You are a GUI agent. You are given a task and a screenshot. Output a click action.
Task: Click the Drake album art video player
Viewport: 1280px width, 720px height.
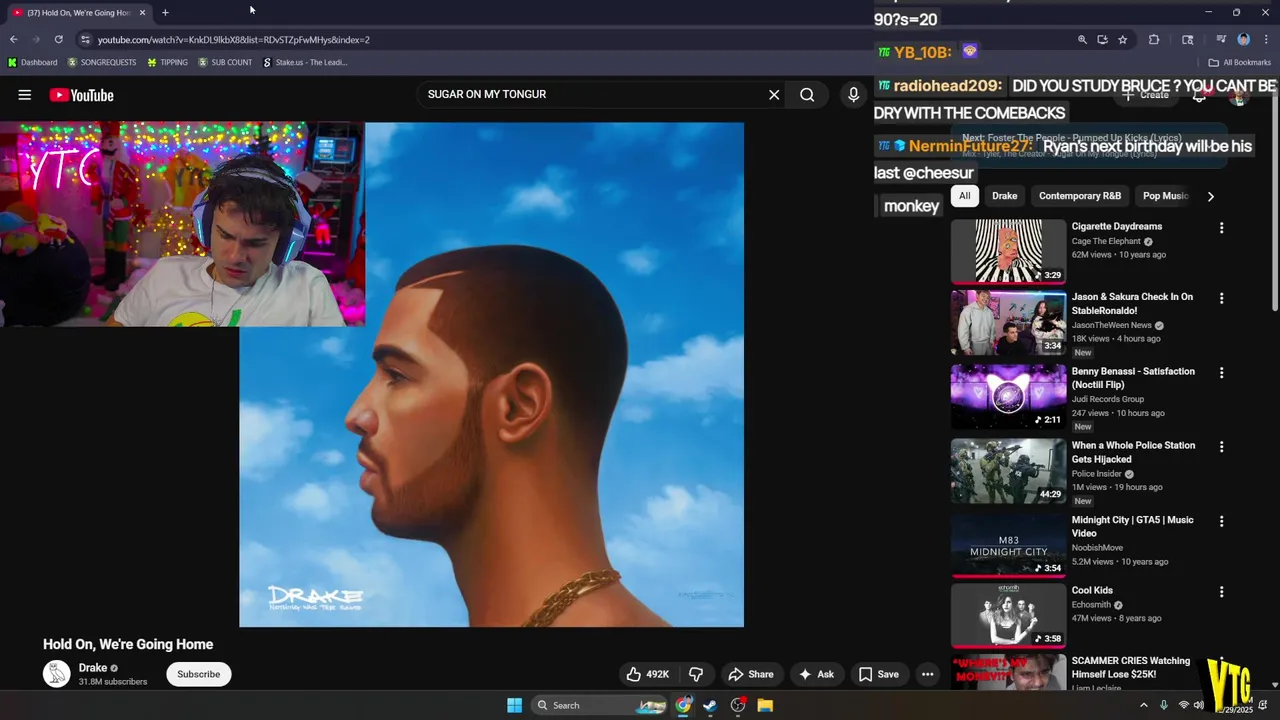click(x=491, y=375)
